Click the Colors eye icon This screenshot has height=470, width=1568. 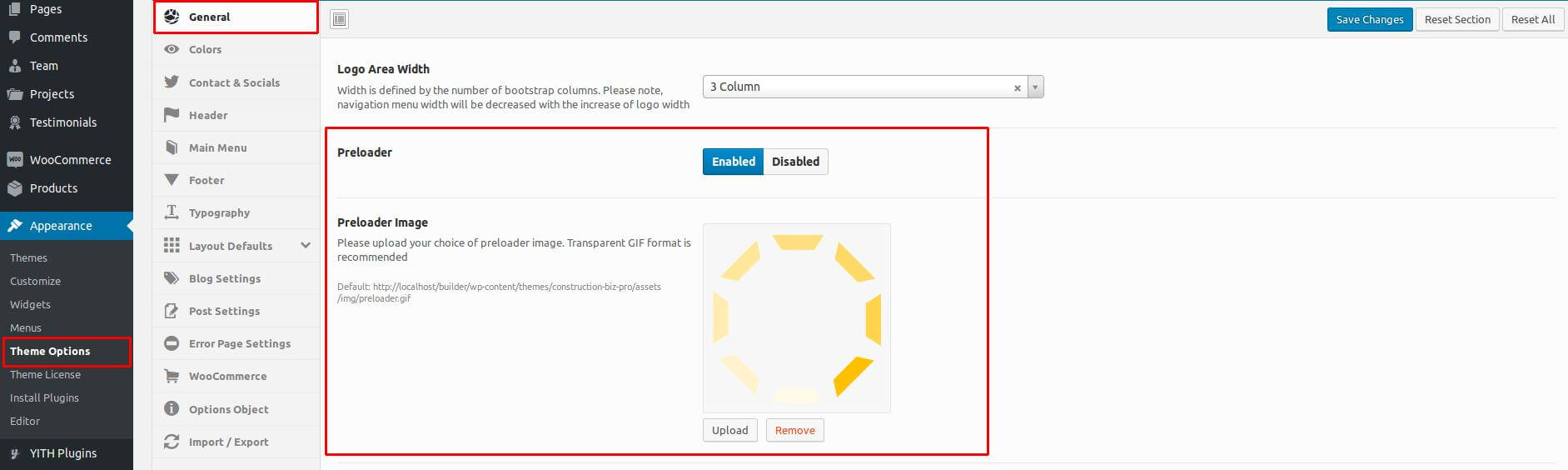(x=172, y=49)
